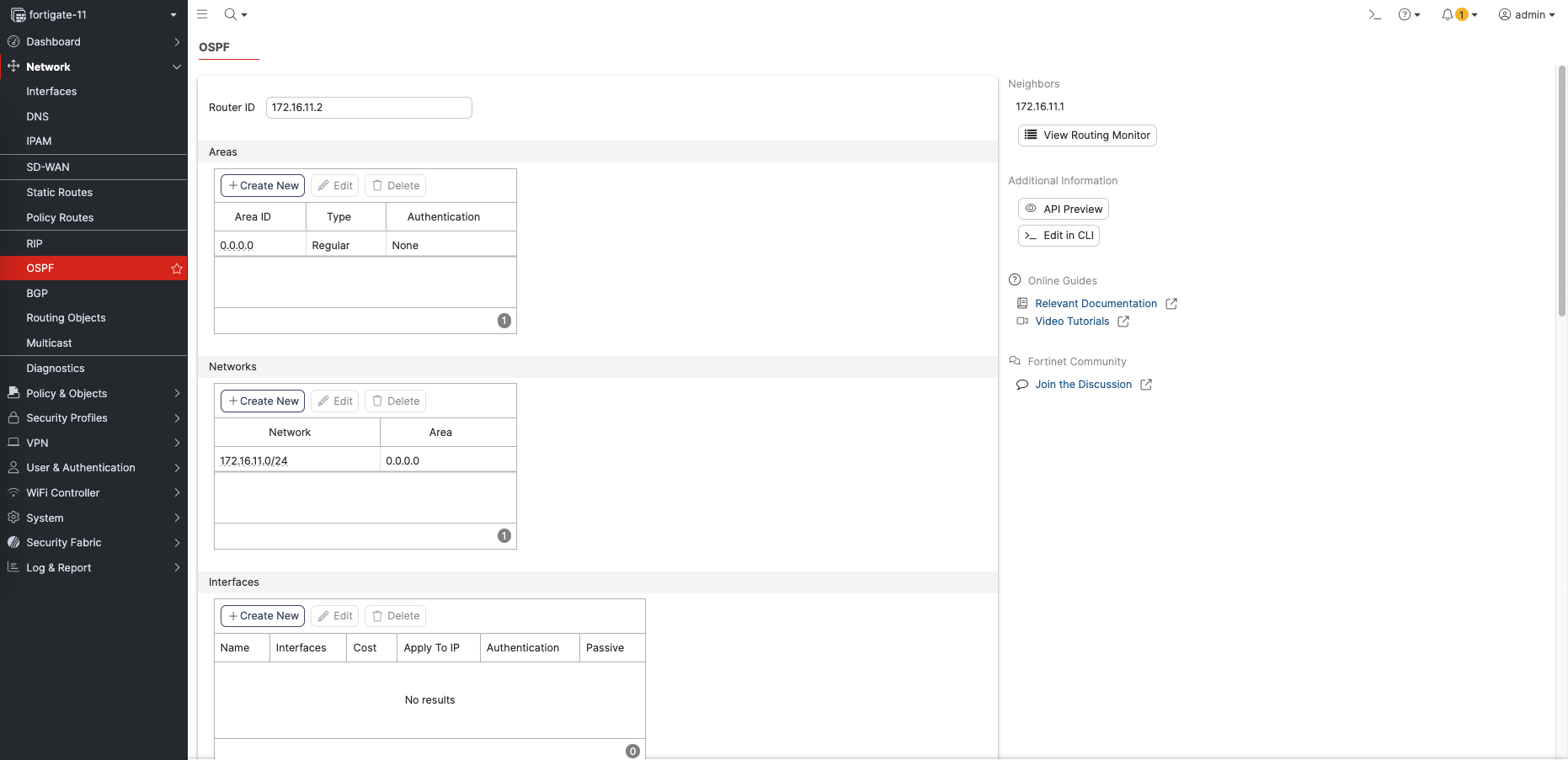Click View Routing Monitor button
This screenshot has height=760, width=1568.
(x=1087, y=136)
